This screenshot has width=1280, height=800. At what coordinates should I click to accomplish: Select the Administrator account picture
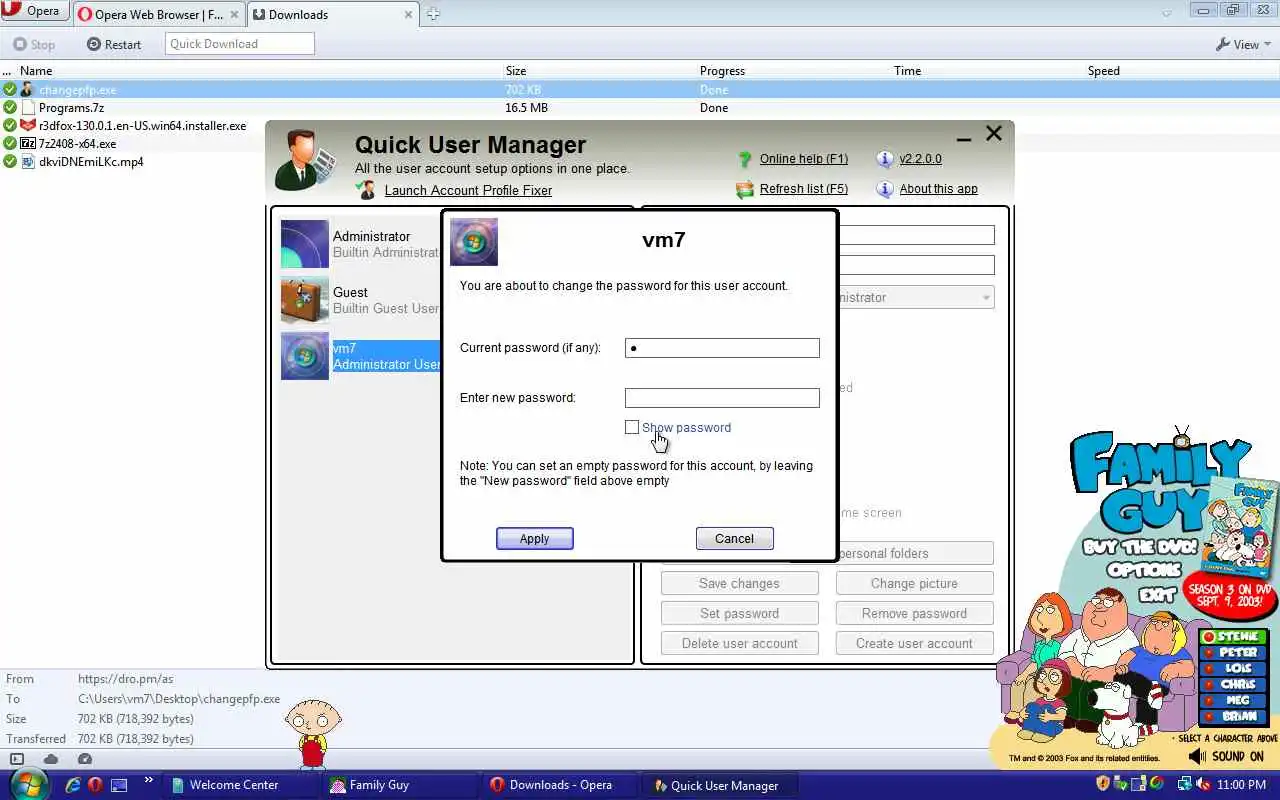tap(305, 244)
